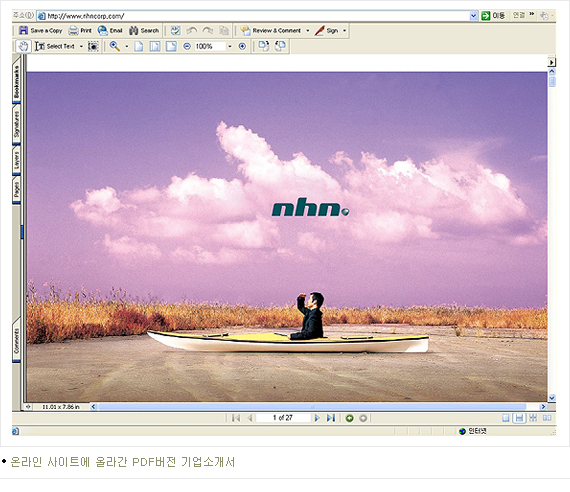The width and height of the screenshot is (570, 492).
Task: Set view to Fit Page icon
Action: pyautogui.click(x=155, y=46)
